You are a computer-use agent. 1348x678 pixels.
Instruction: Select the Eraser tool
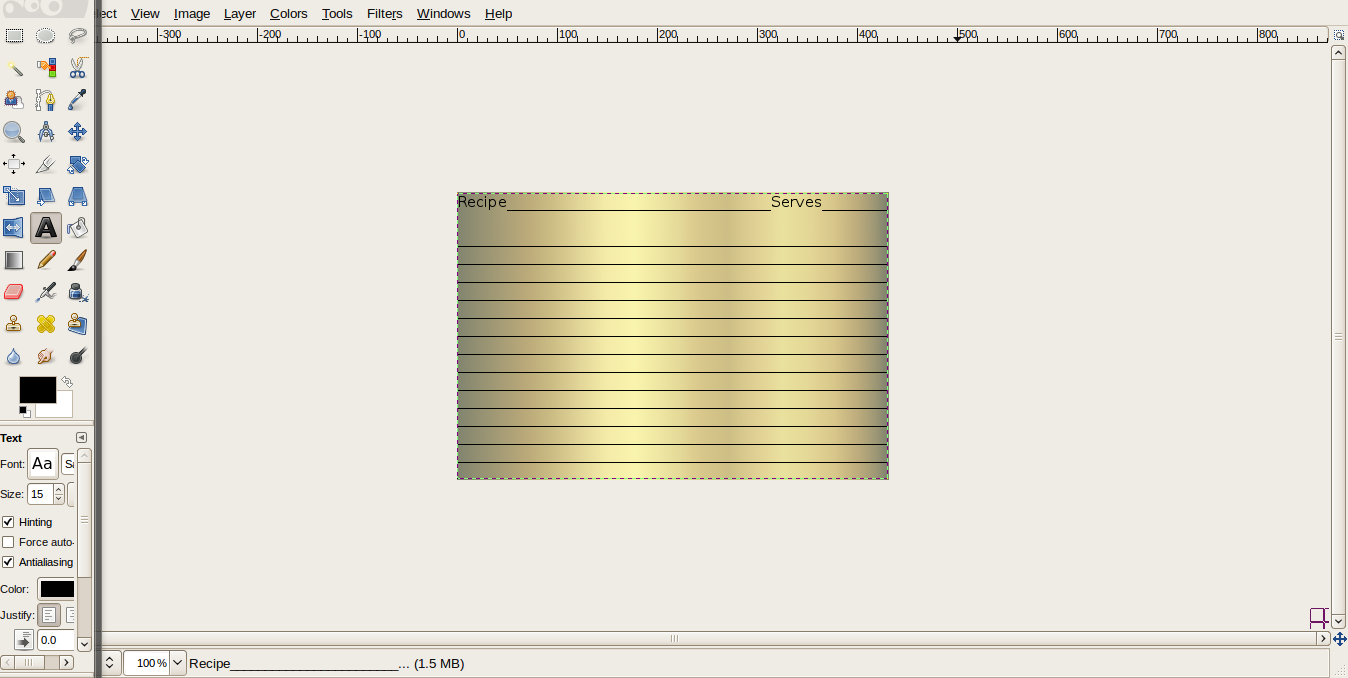[14, 292]
